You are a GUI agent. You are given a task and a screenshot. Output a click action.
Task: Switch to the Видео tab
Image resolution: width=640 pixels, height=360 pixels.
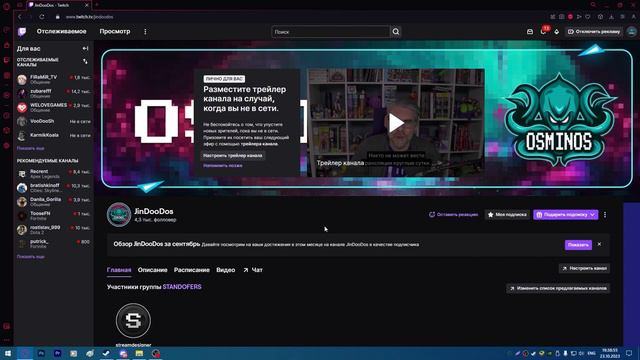click(225, 270)
